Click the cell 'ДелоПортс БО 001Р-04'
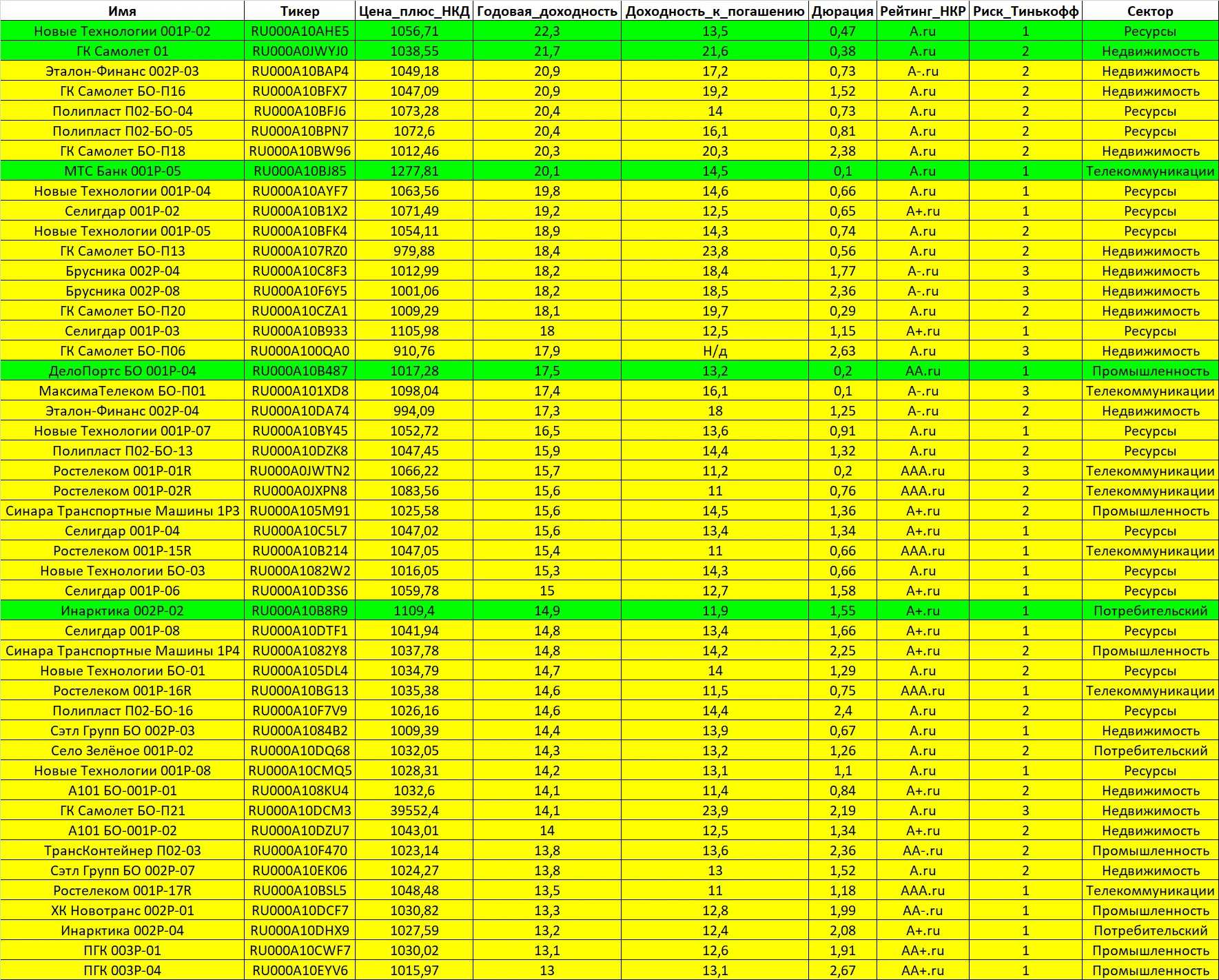Screen dimensions: 1219x980 123,371
